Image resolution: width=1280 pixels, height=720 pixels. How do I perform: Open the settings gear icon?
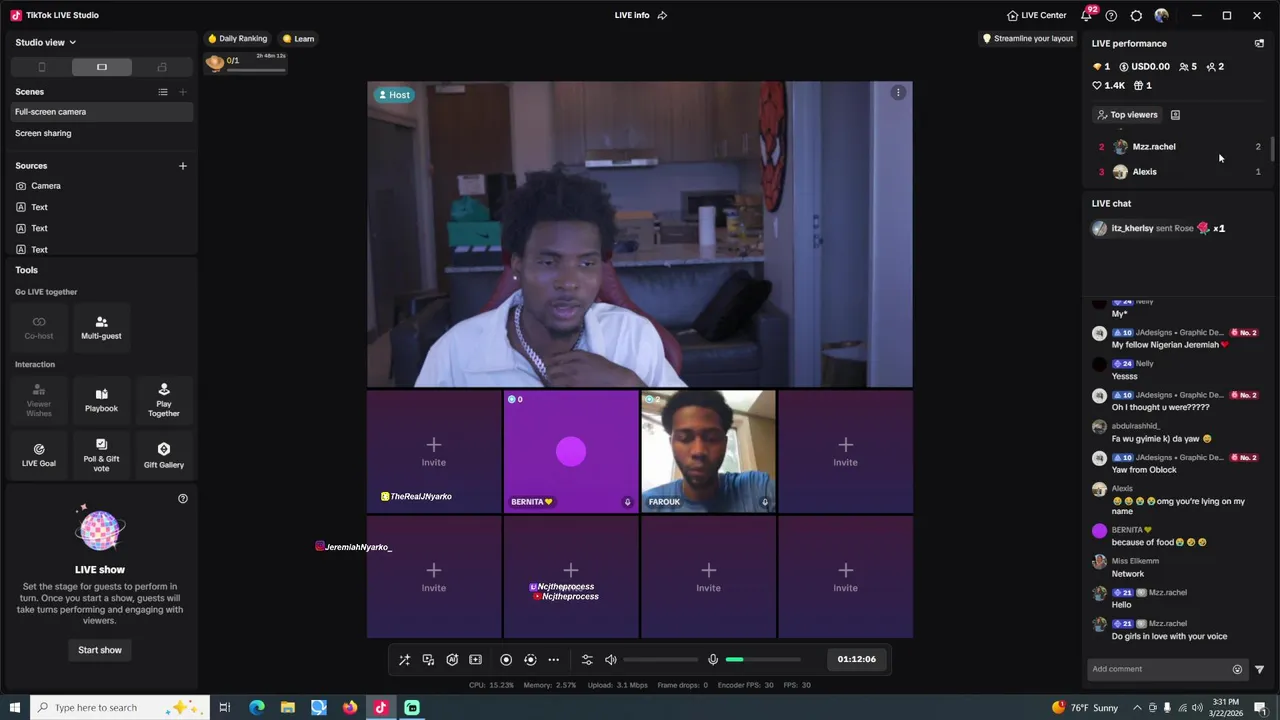click(1136, 16)
